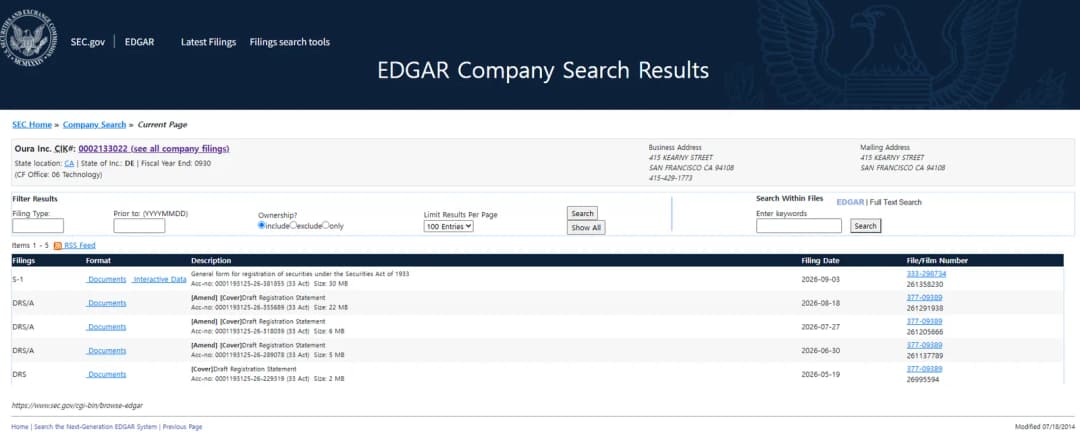This screenshot has height=447, width=1080.
Task: Click the Show All button
Action: (x=586, y=228)
